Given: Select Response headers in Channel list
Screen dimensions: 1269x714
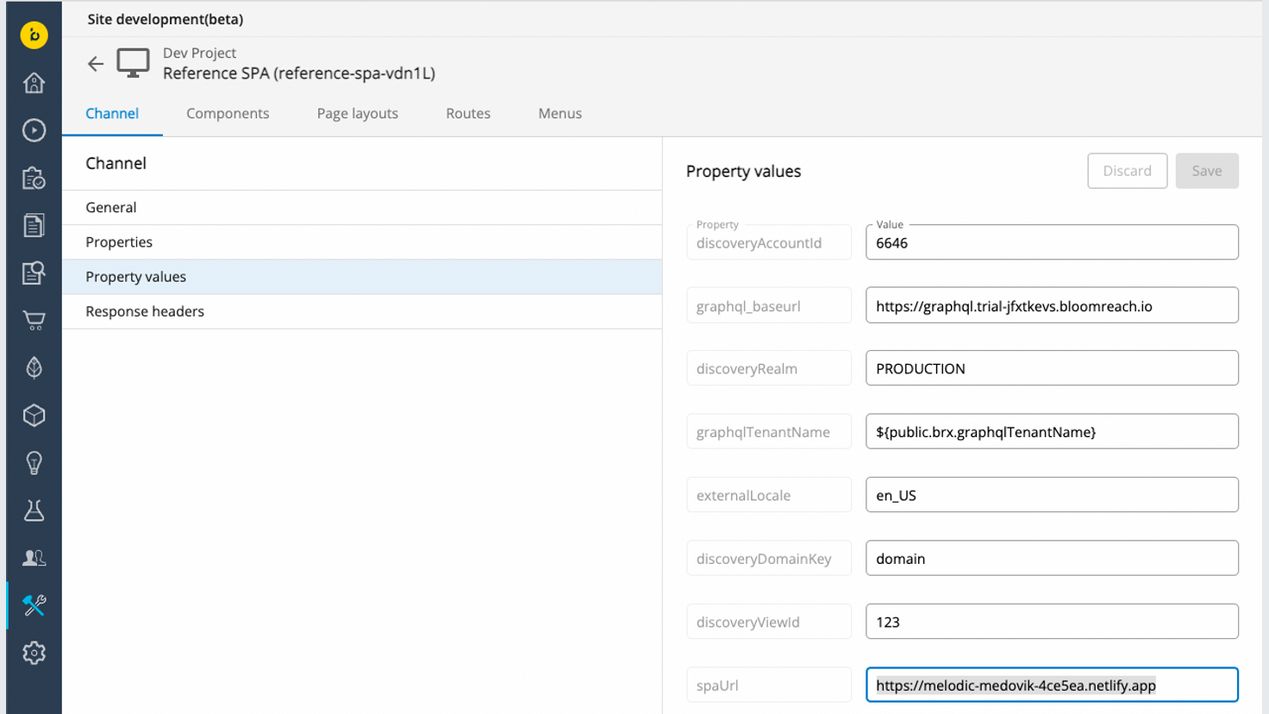Looking at the screenshot, I should (362, 311).
